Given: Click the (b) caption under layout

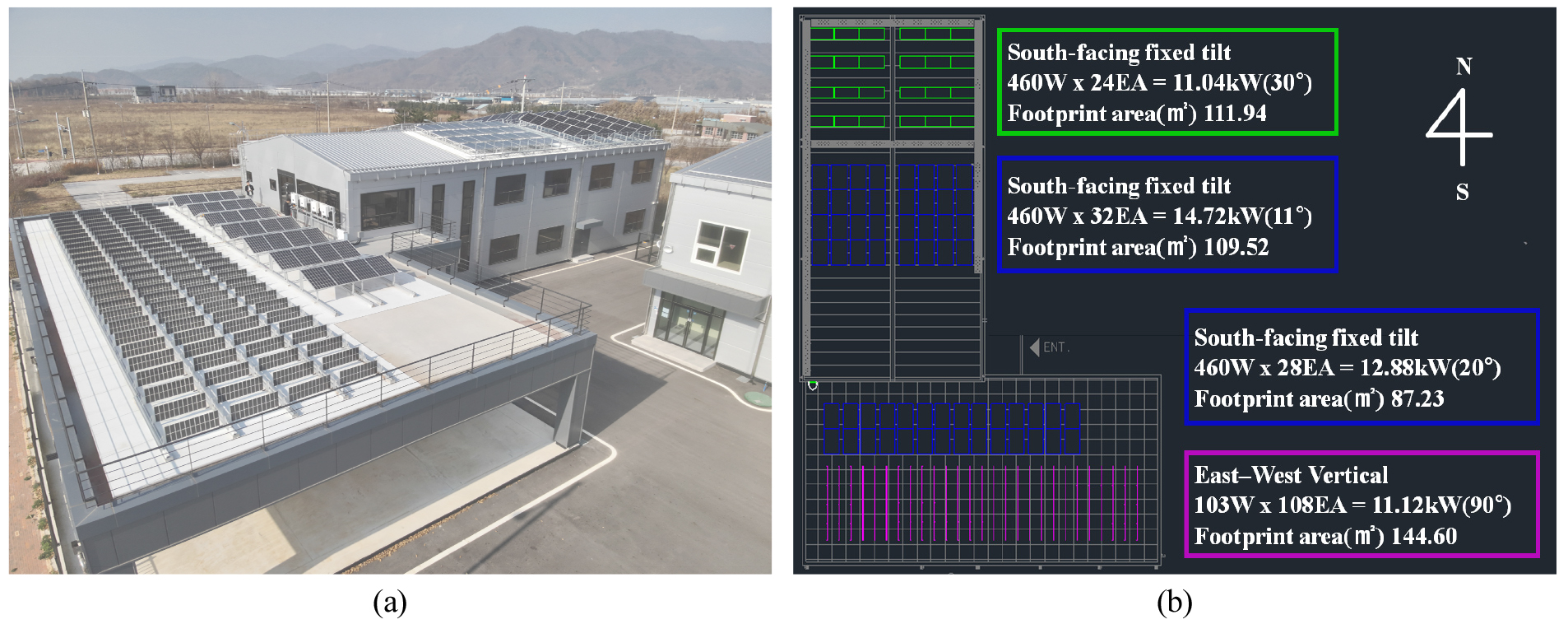Looking at the screenshot, I should 1174,603.
